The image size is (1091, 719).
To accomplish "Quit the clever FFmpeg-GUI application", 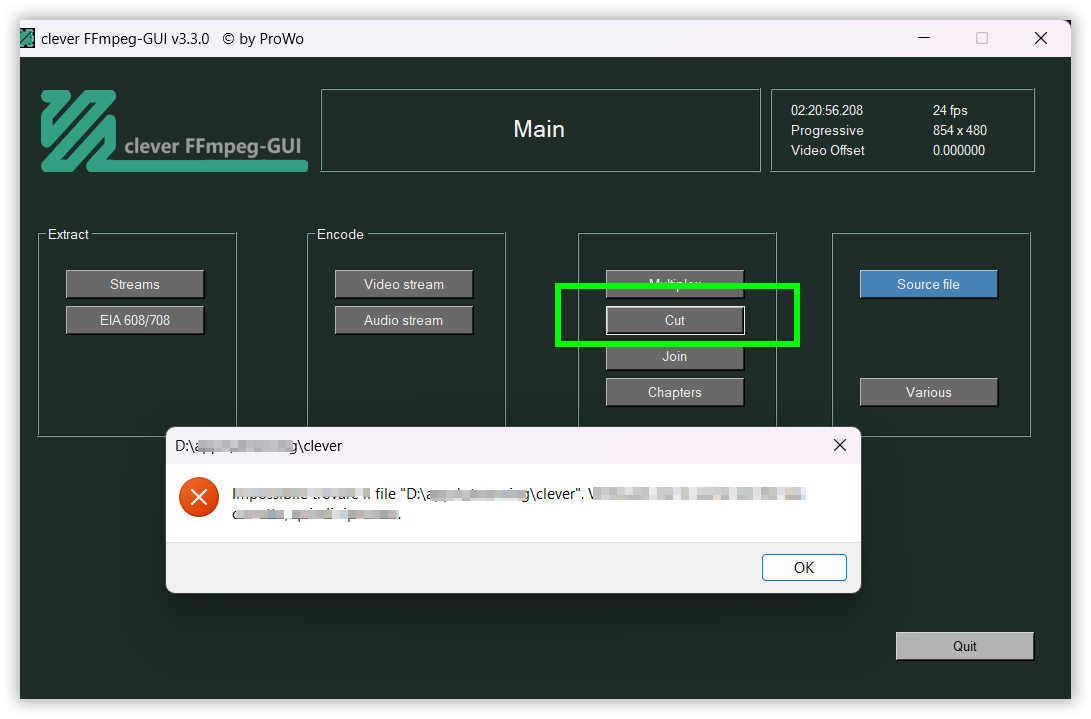I will point(964,646).
